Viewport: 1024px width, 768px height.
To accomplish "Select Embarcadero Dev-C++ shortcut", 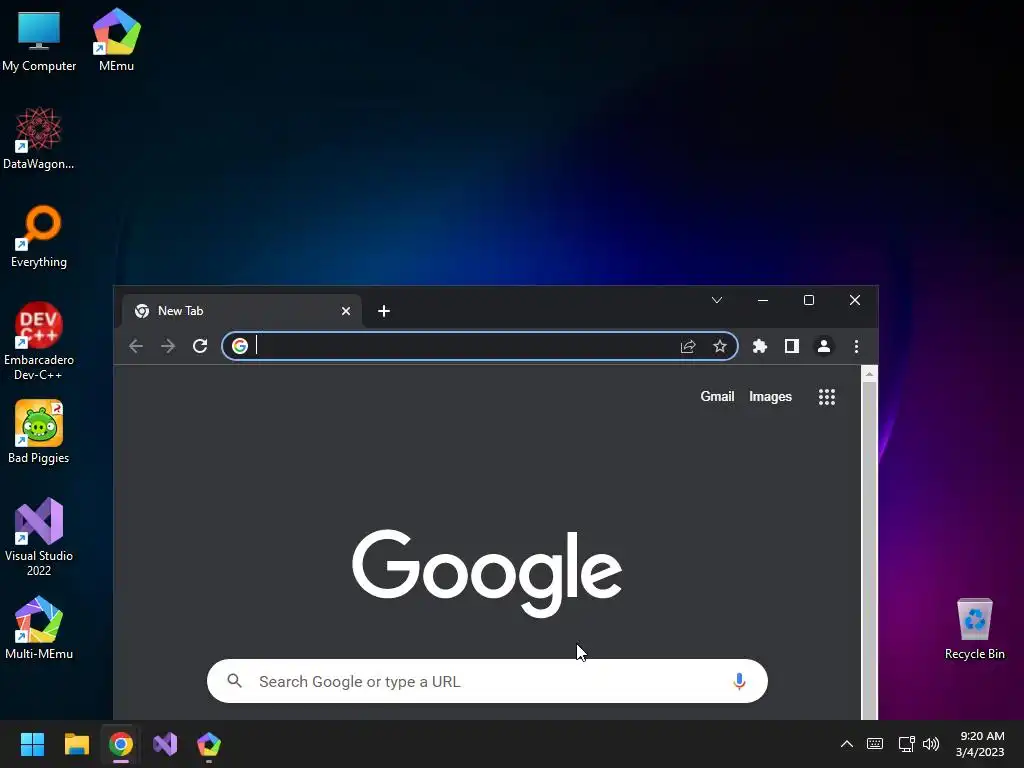I will [x=39, y=341].
